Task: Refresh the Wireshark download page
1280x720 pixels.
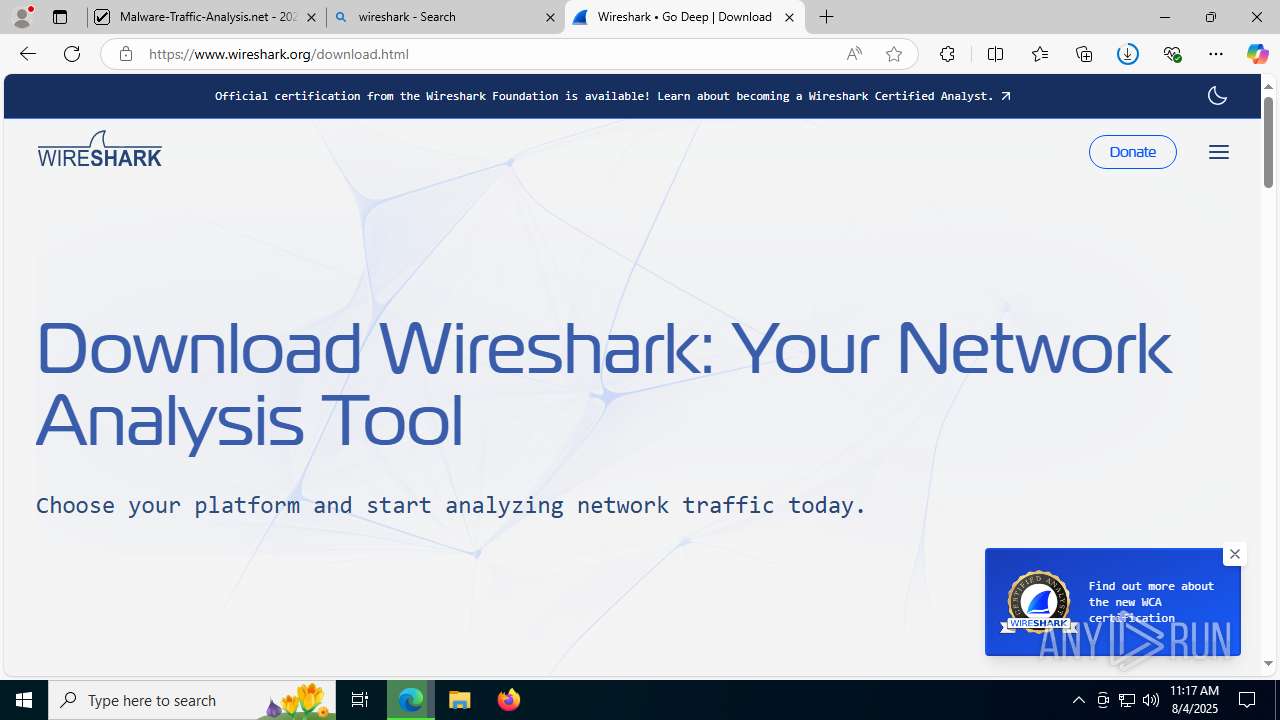Action: point(72,54)
